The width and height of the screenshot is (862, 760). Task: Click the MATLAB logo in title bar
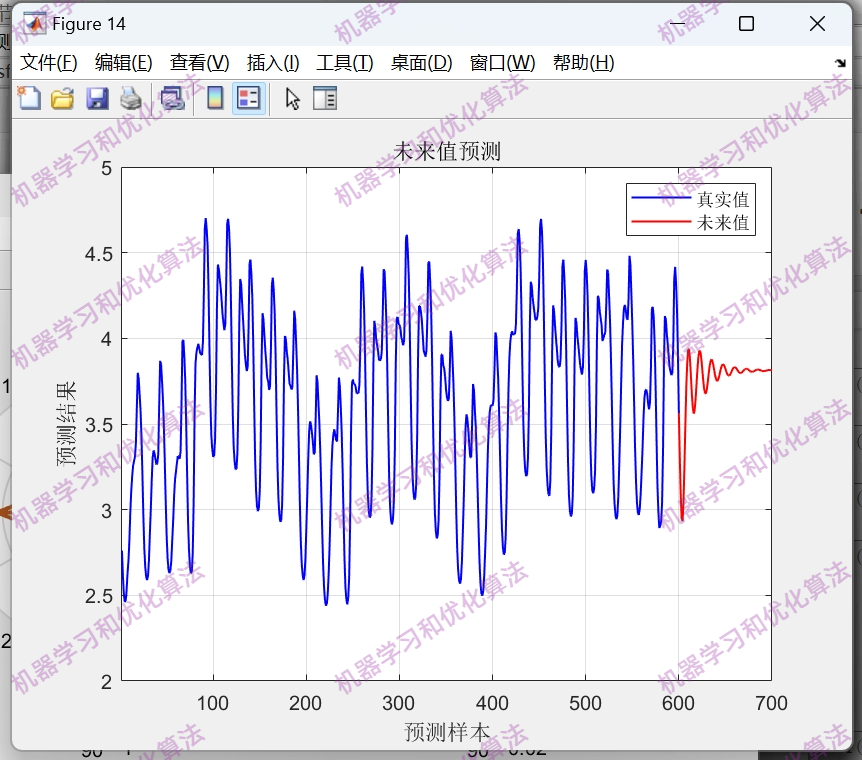point(34,24)
